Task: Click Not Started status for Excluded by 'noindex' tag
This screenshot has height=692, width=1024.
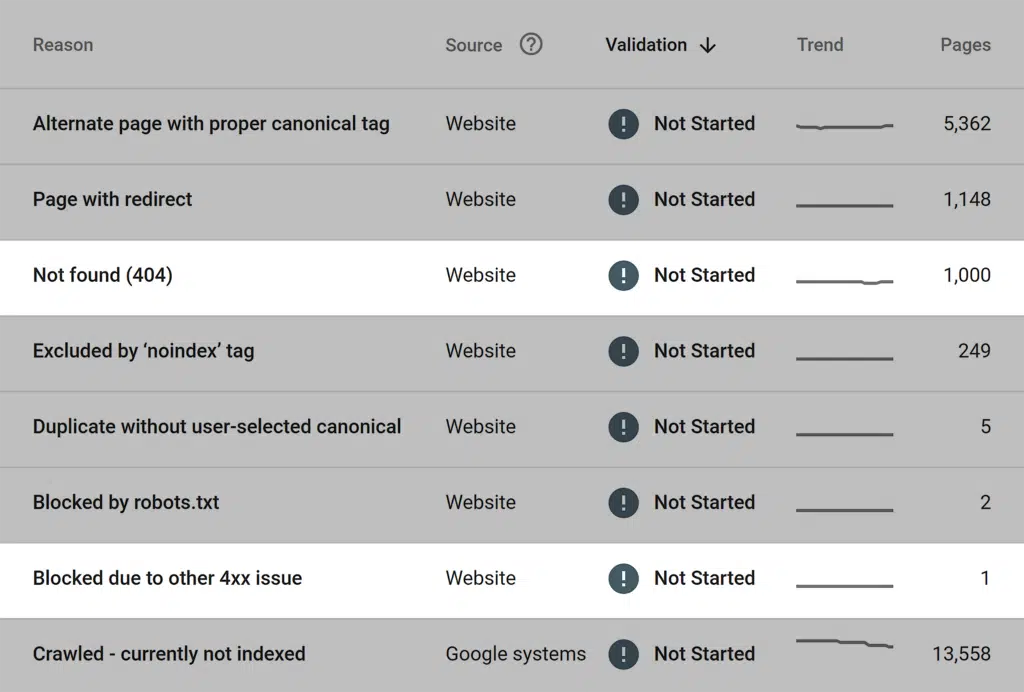Action: (704, 351)
